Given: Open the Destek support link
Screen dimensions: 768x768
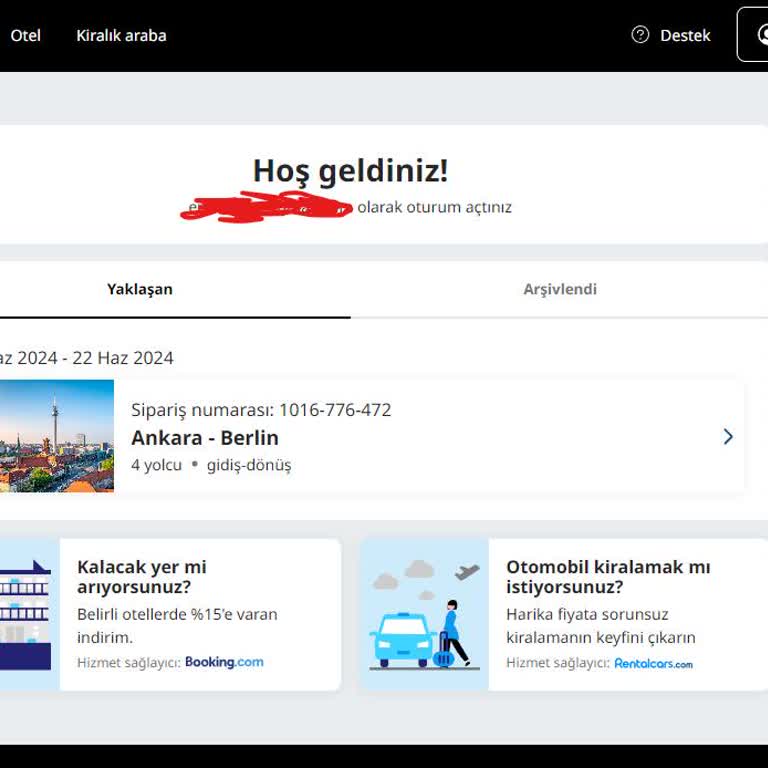Looking at the screenshot, I should tap(685, 36).
